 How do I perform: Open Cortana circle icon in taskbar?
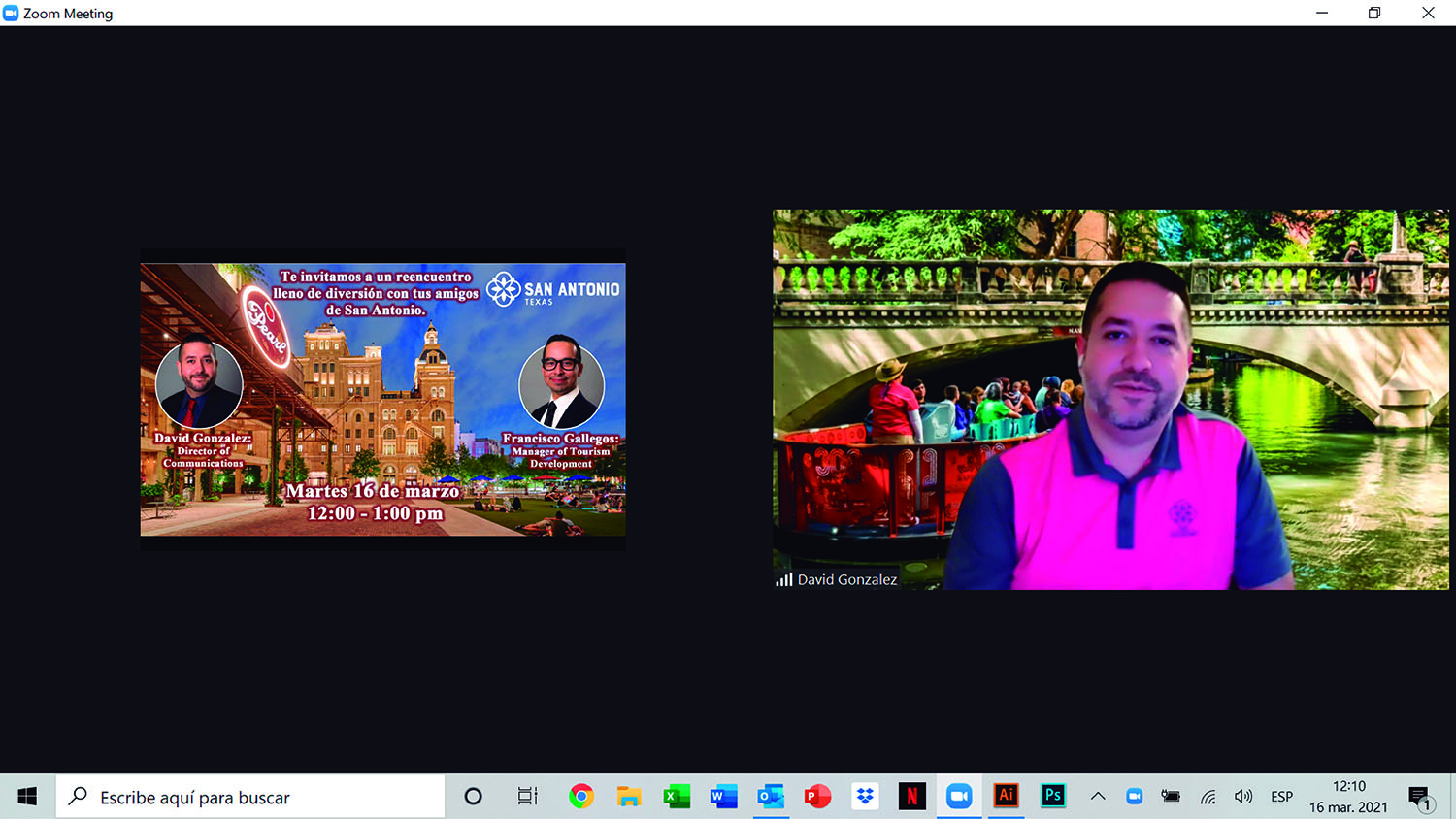click(473, 797)
